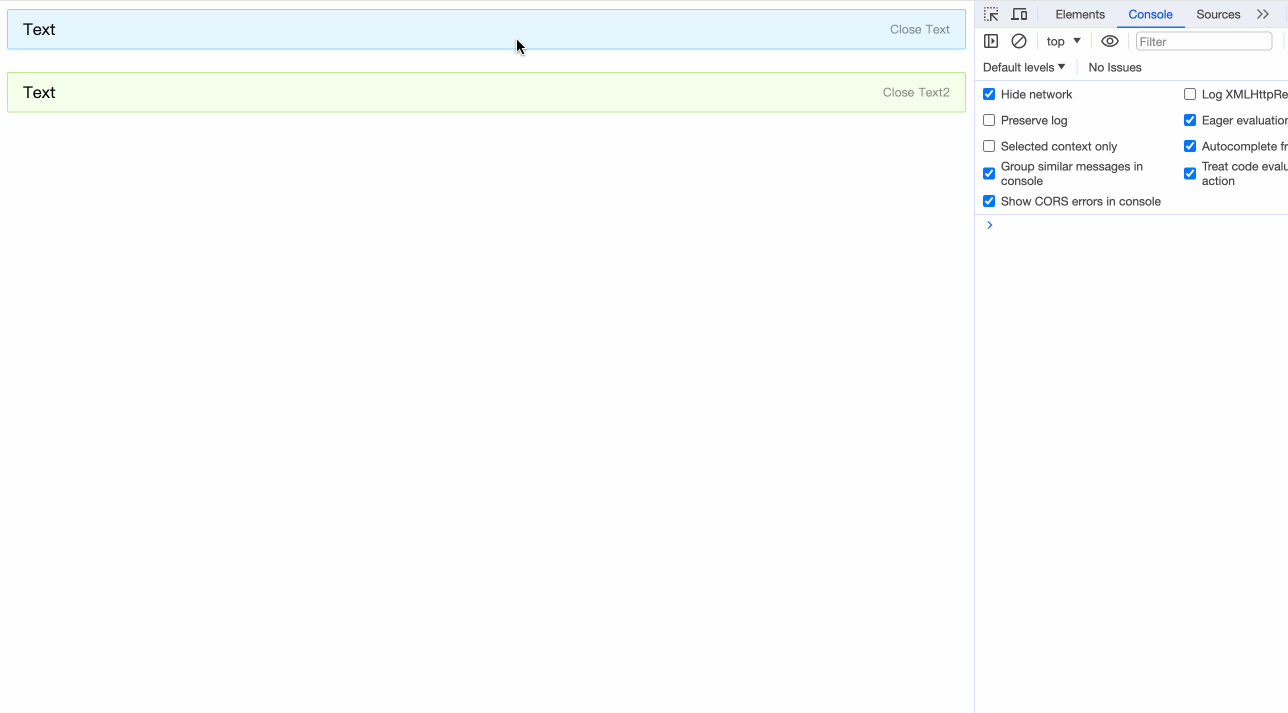The image size is (1288, 713).
Task: Disable Group similar messages in console
Action: coord(989,173)
